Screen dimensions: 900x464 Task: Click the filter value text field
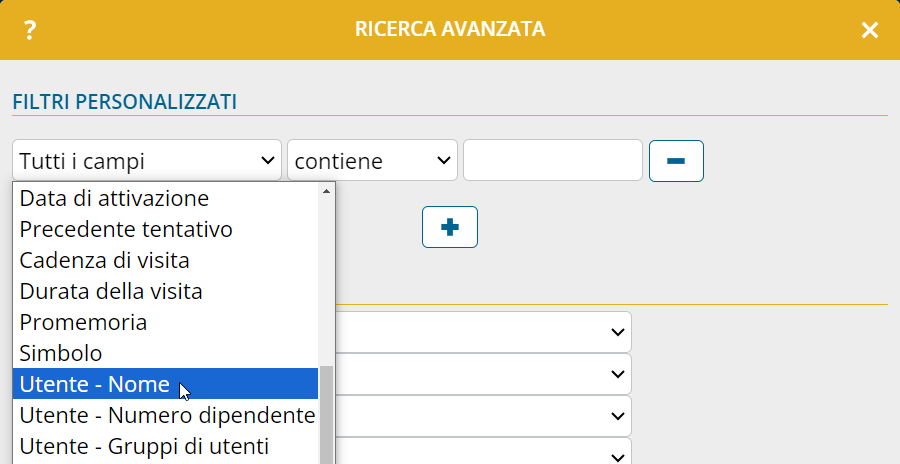click(553, 160)
